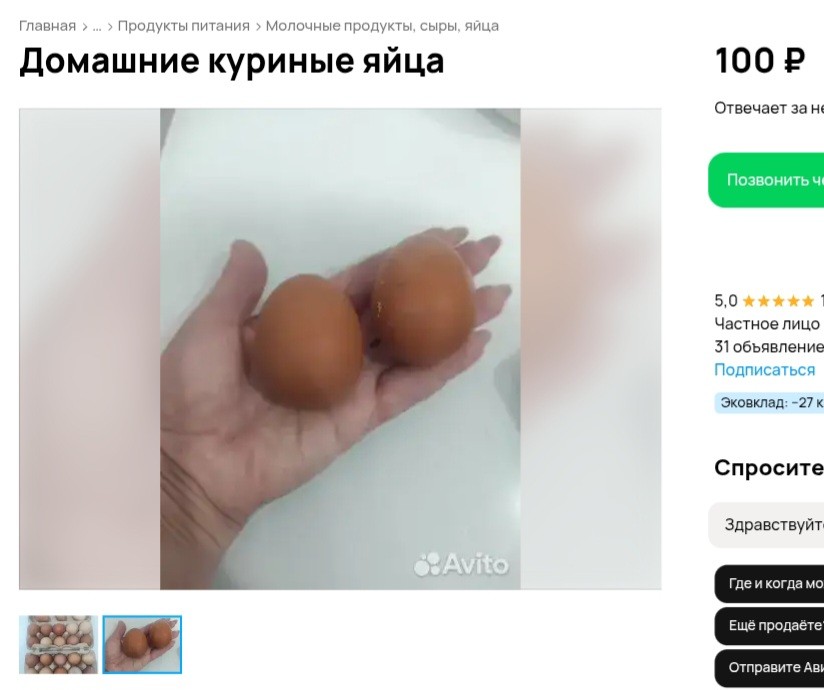Subscribe via the Подписаться link

coord(765,370)
